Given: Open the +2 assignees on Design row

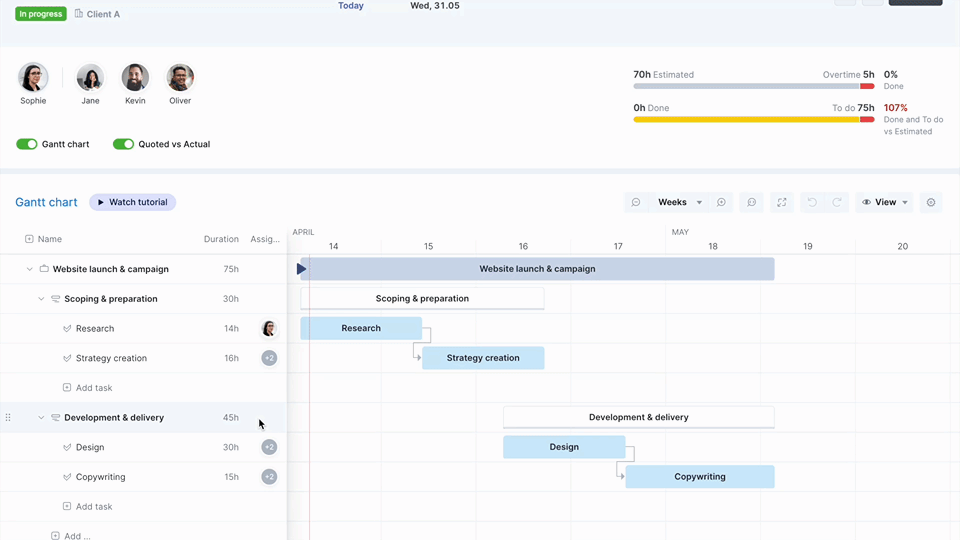Looking at the screenshot, I should pyautogui.click(x=269, y=447).
